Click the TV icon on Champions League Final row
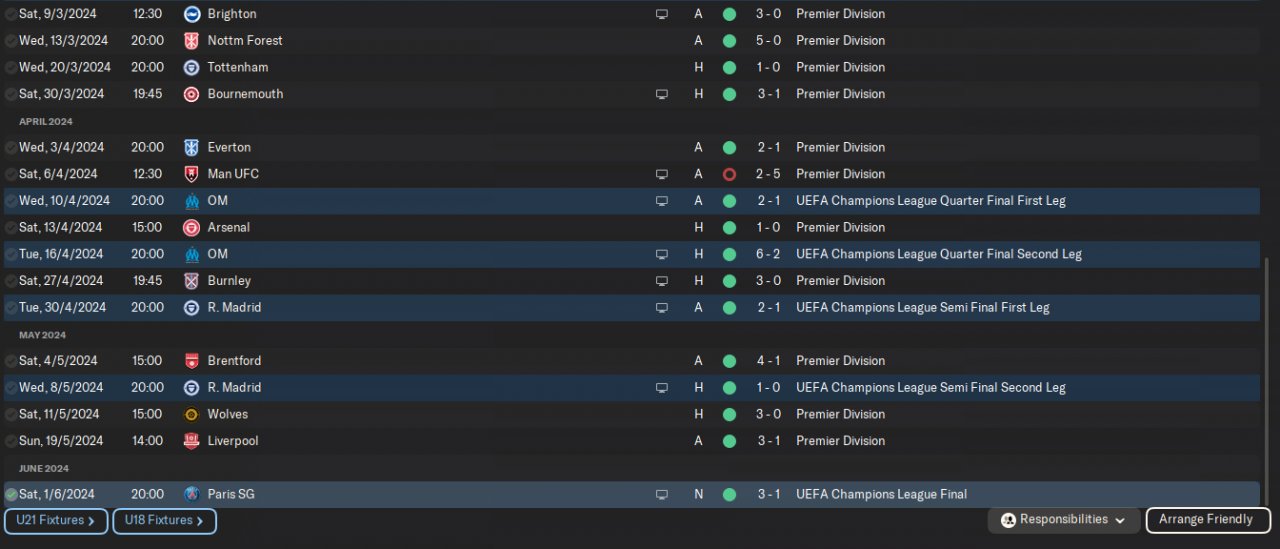The image size is (1280, 549). point(661,494)
